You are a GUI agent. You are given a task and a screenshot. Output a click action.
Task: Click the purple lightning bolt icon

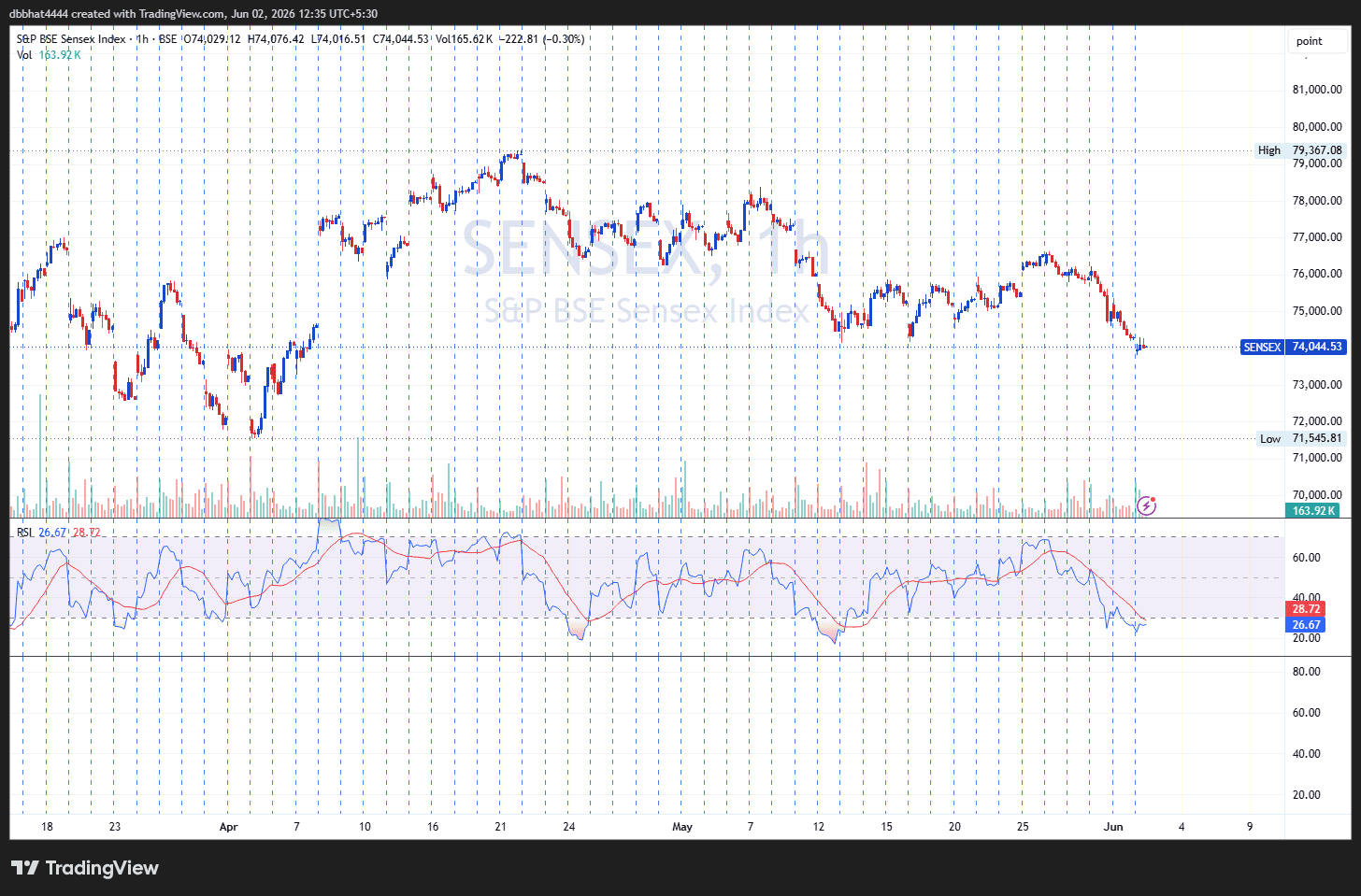1147,506
